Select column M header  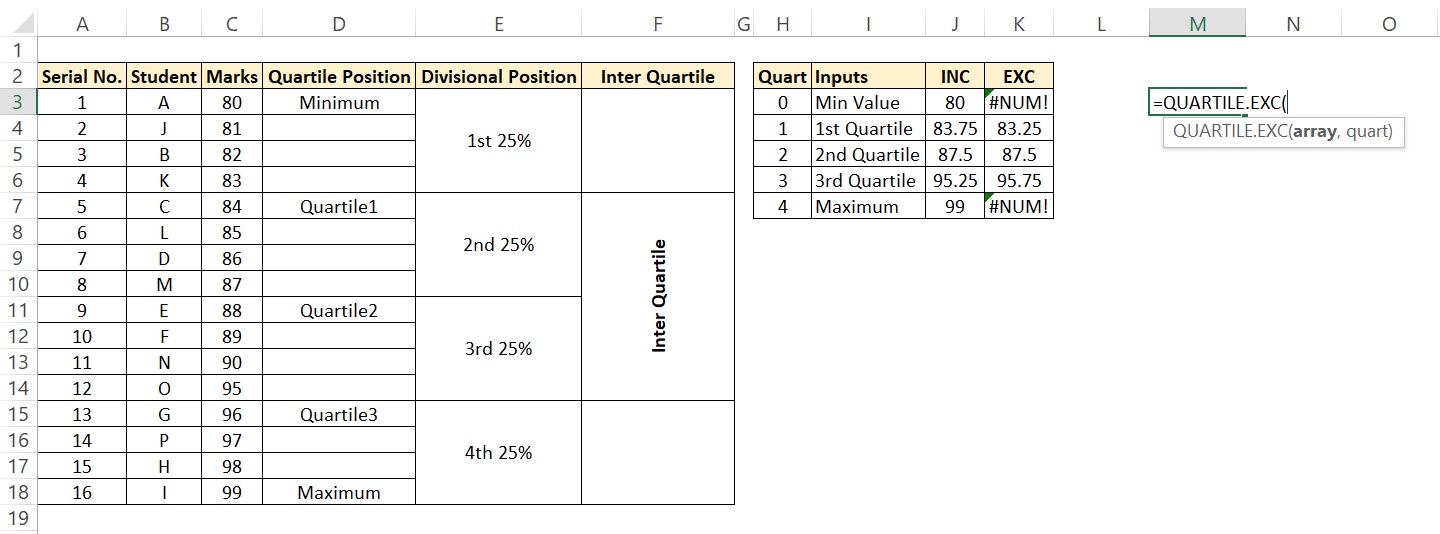[x=1197, y=24]
